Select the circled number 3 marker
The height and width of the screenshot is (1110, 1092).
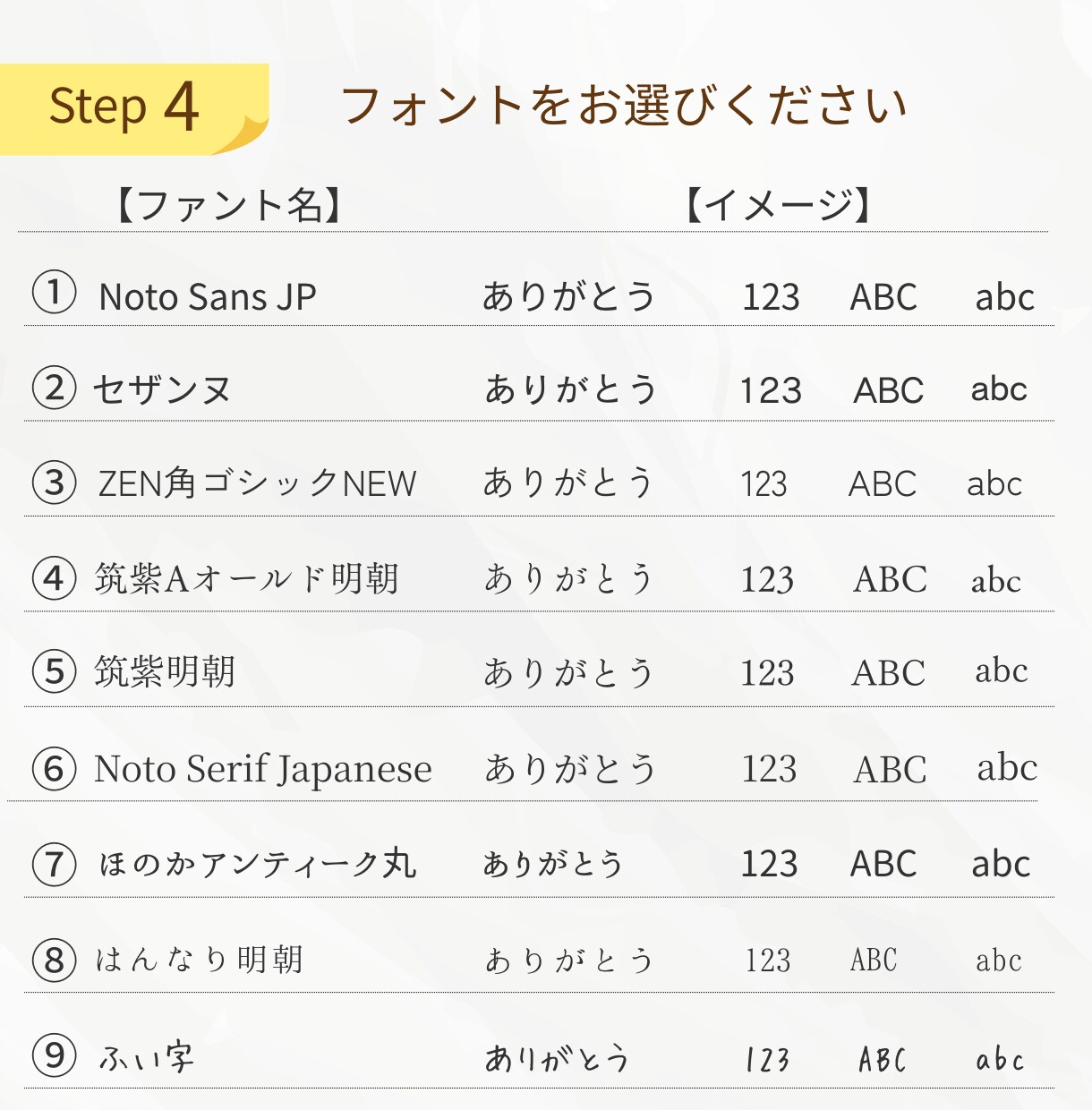pyautogui.click(x=54, y=483)
